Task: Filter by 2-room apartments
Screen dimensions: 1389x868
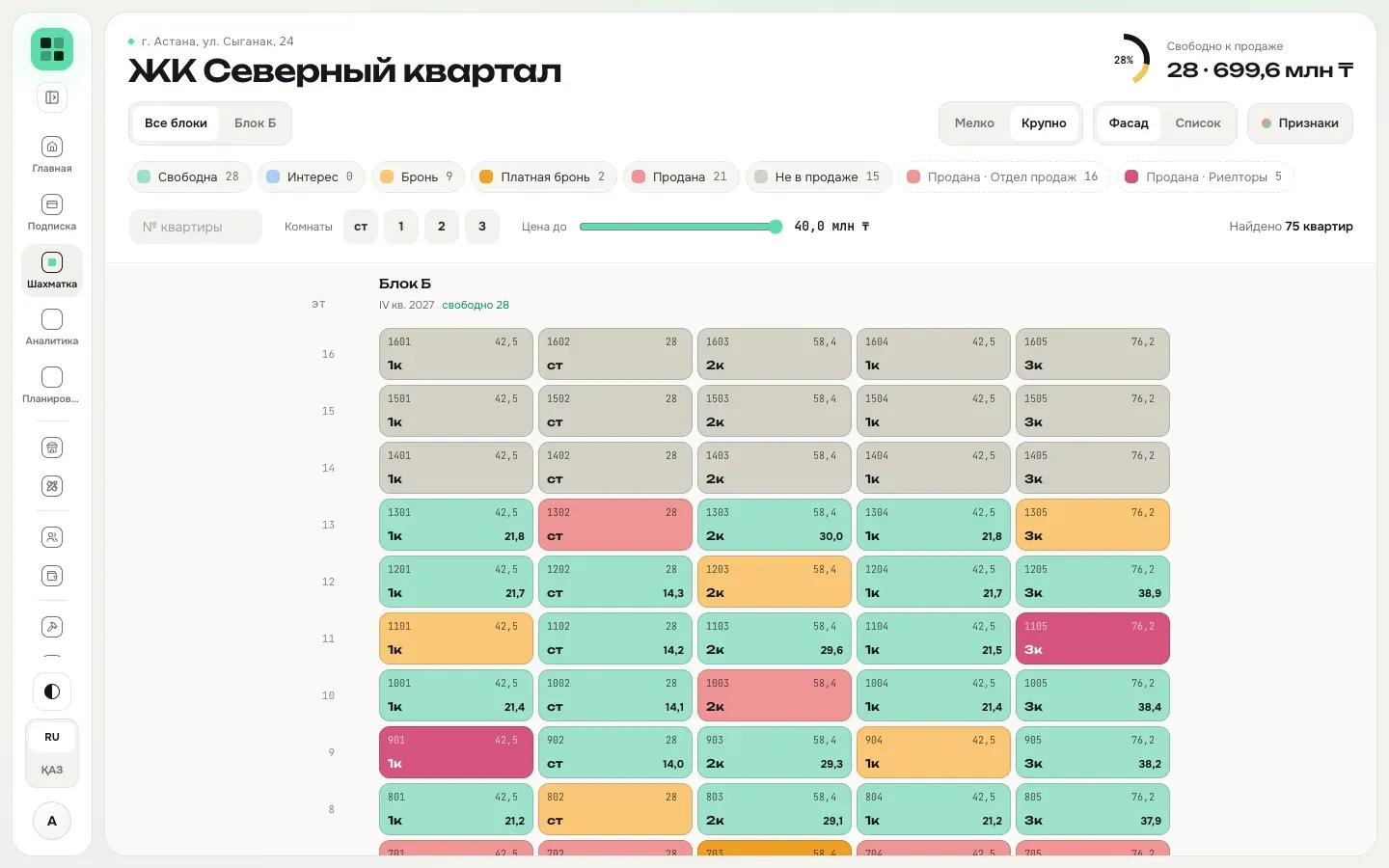Action: [442, 227]
